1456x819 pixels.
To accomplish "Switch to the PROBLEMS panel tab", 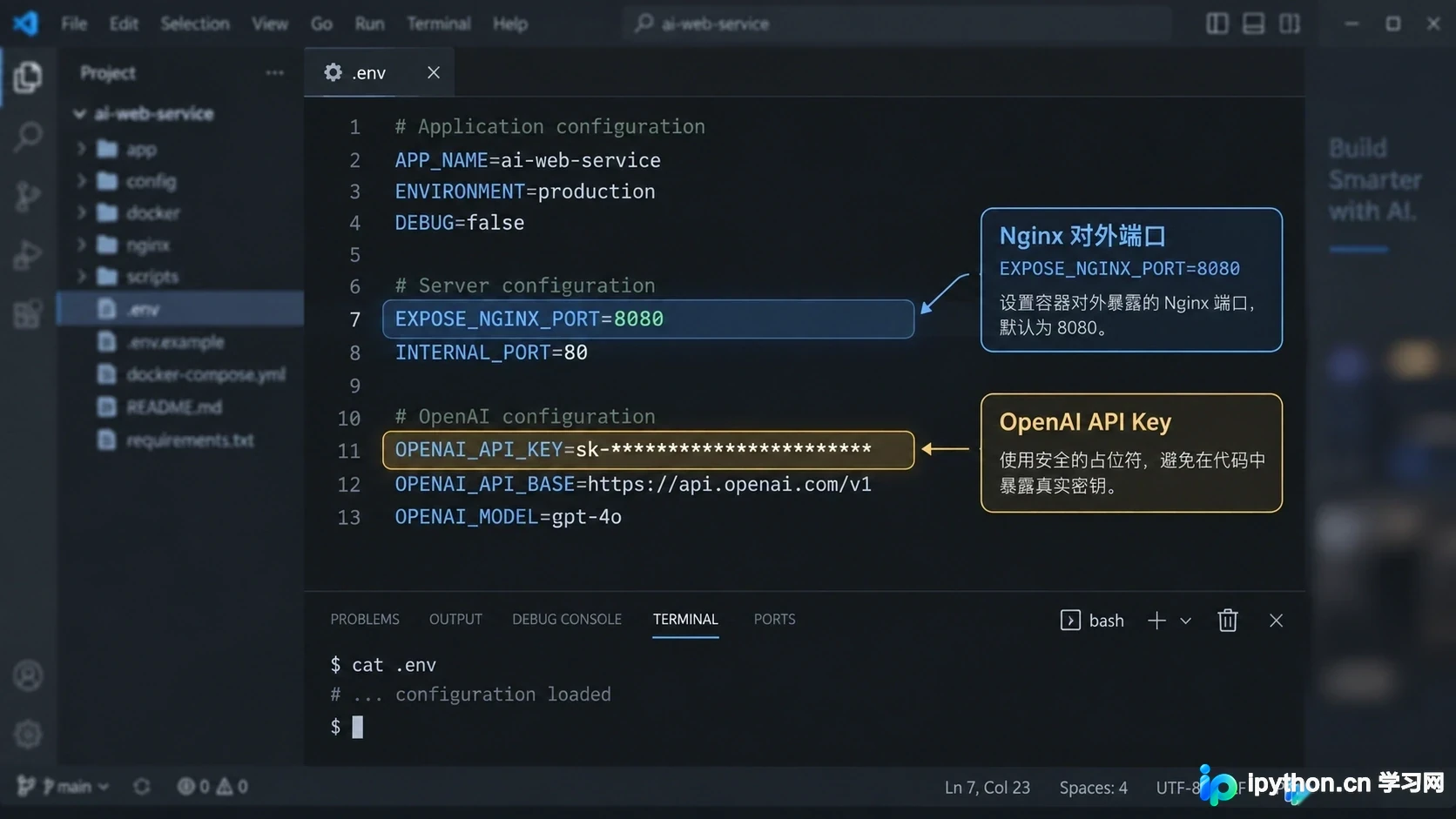I will click(365, 619).
